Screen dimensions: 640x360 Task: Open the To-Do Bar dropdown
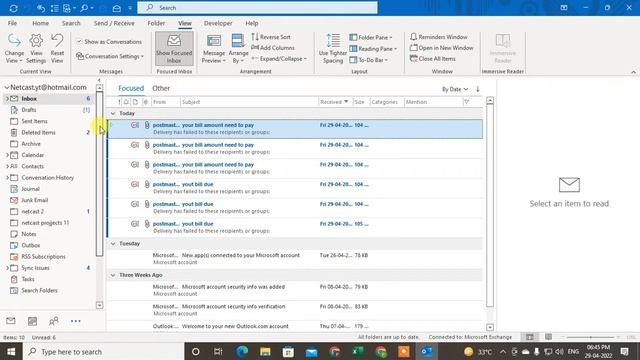369,60
